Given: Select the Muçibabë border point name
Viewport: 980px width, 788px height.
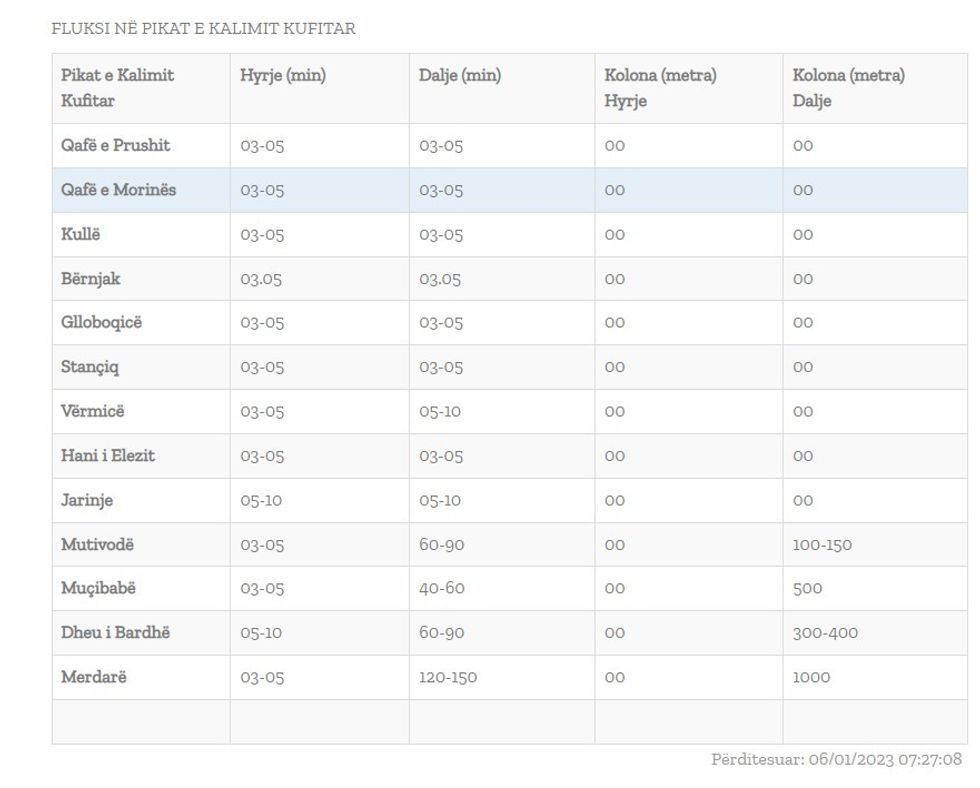Looking at the screenshot, I should [97, 589].
